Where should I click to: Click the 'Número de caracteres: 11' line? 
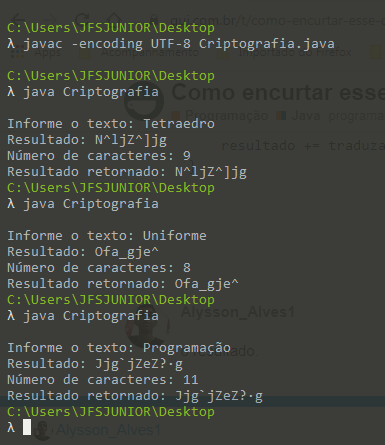click(103, 380)
